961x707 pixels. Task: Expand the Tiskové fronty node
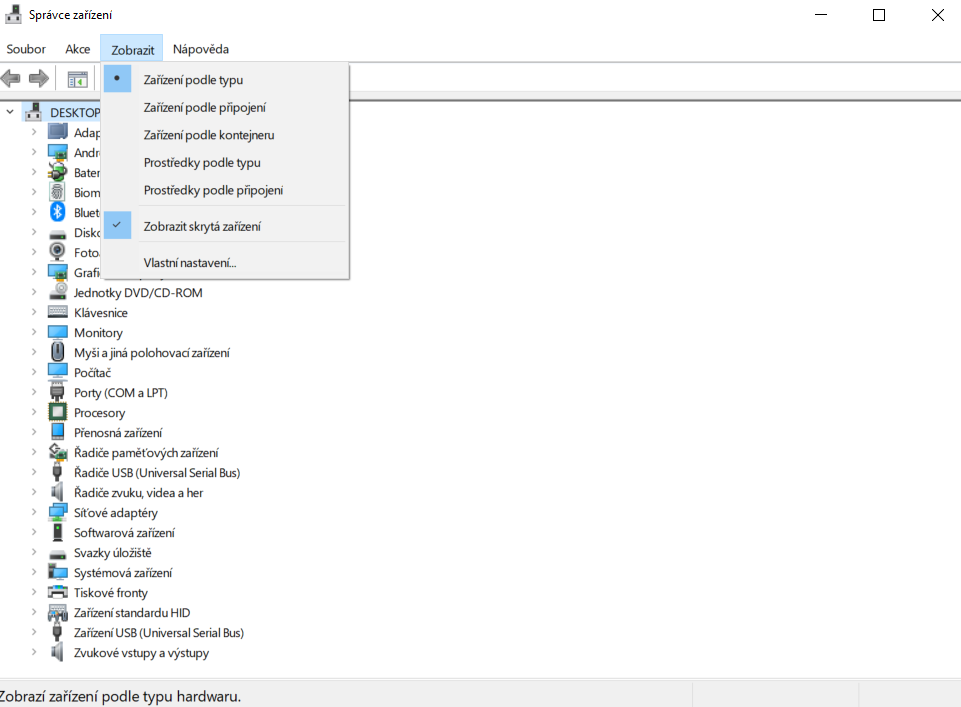pos(34,592)
